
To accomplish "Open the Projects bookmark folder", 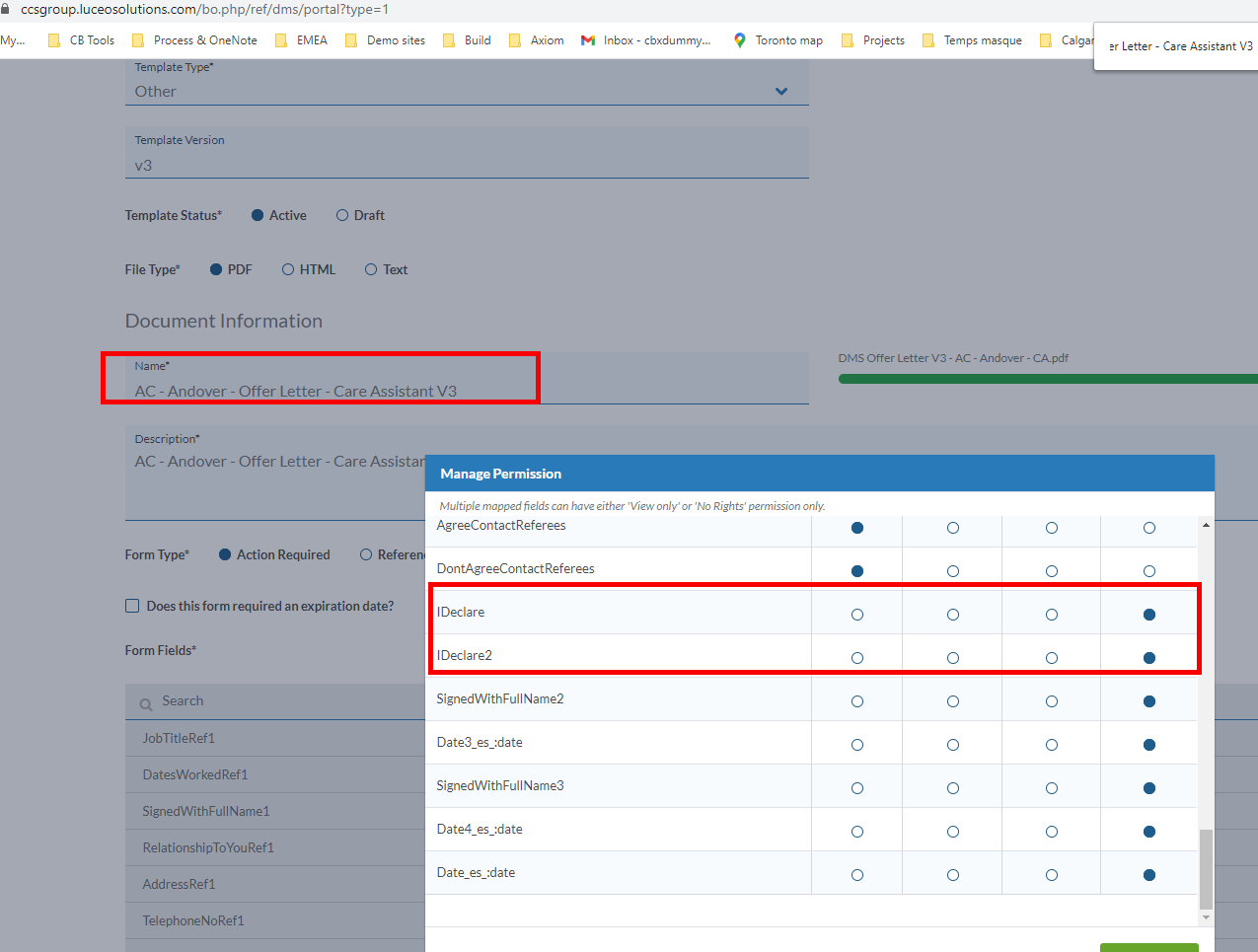I will 873,40.
